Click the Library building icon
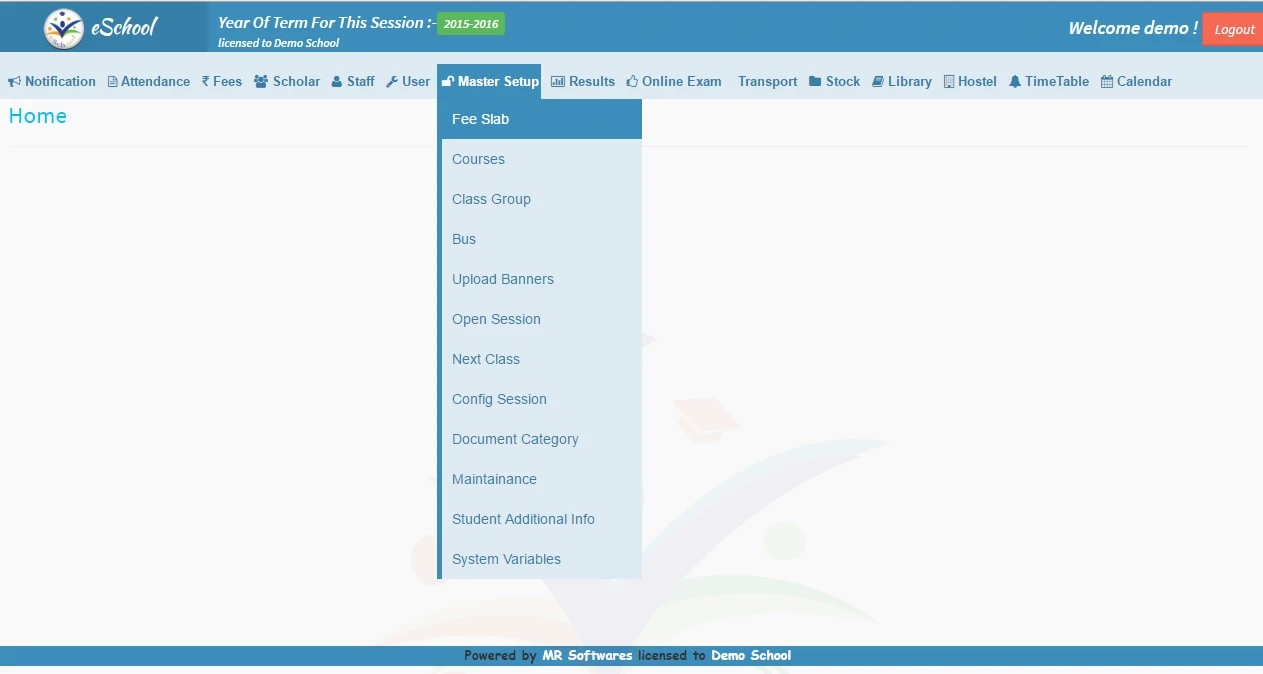Viewport: 1263px width, 674px height. (x=877, y=81)
